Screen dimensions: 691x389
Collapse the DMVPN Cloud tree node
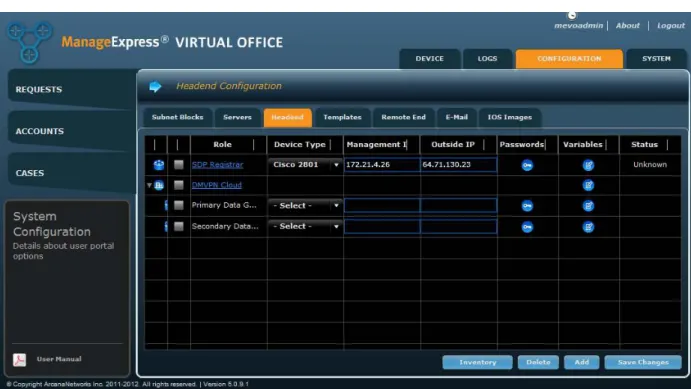point(149,185)
